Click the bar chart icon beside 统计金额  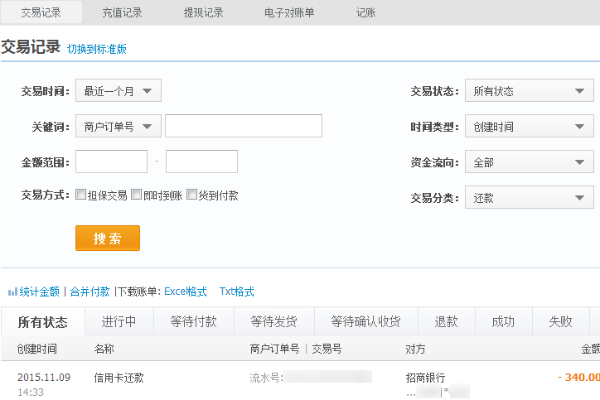click(x=12, y=292)
